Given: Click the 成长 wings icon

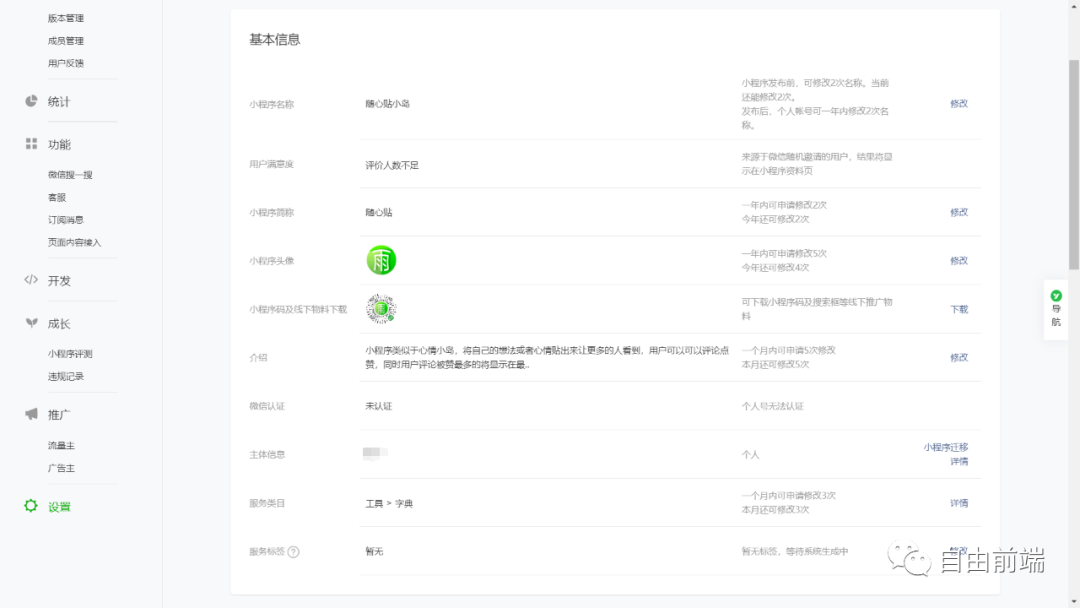Looking at the screenshot, I should 31,322.
